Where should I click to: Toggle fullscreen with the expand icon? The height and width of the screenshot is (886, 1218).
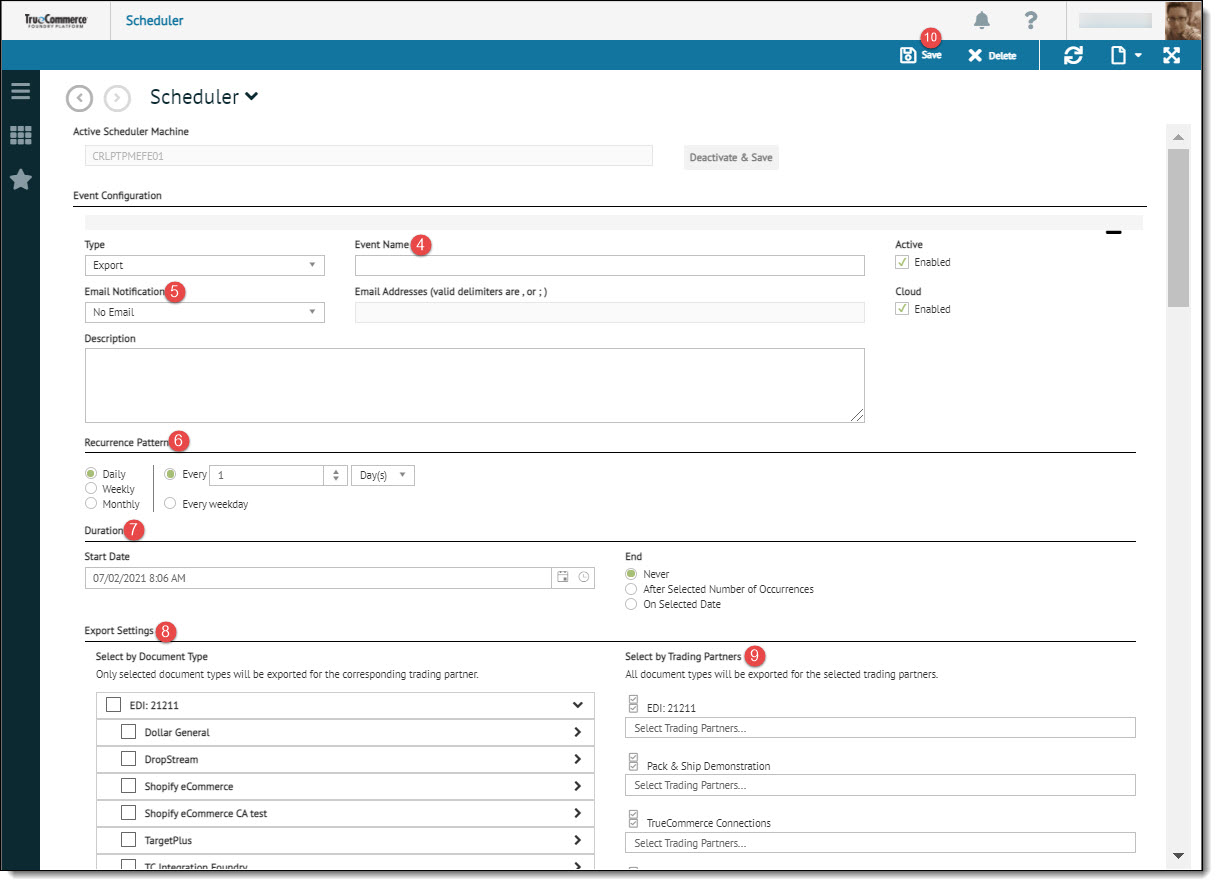coord(1171,56)
